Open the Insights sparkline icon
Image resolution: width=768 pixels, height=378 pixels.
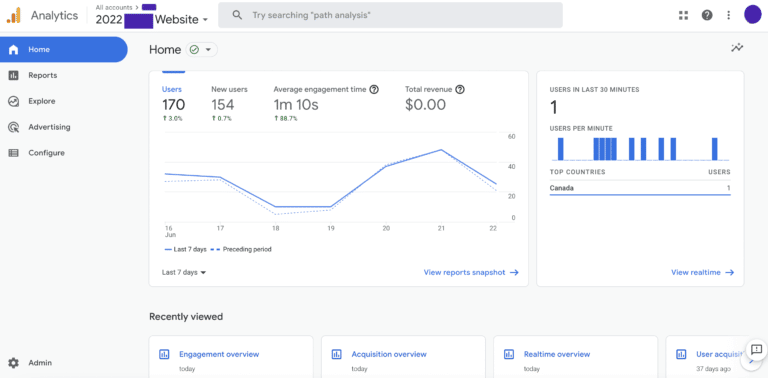(x=737, y=48)
